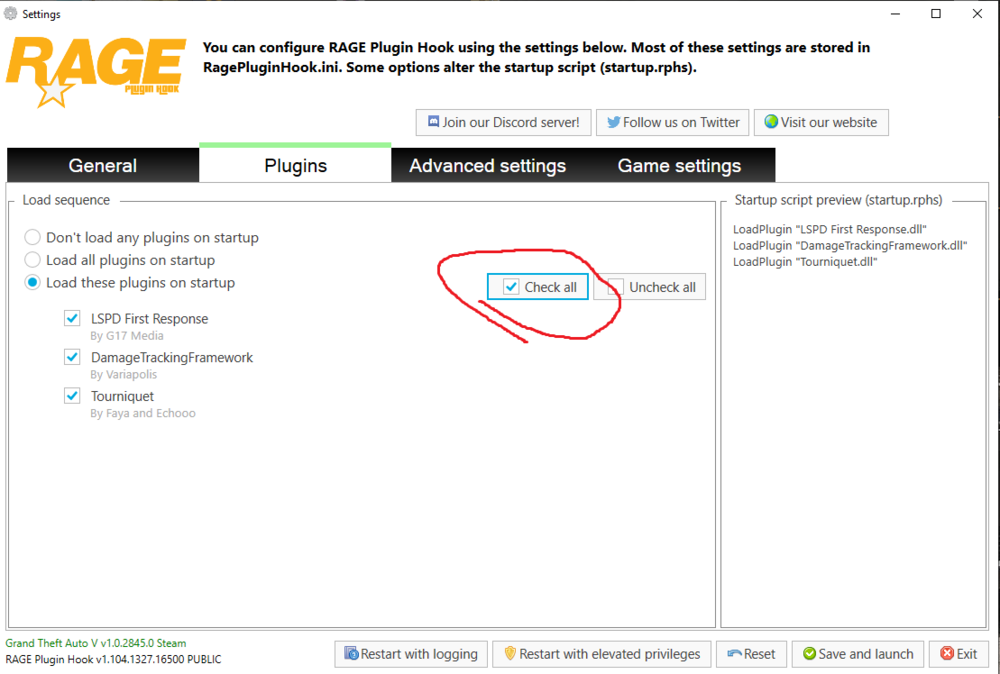Click the RAGE Plugin Hook version text
This screenshot has height=674, width=1000.
[x=114, y=659]
